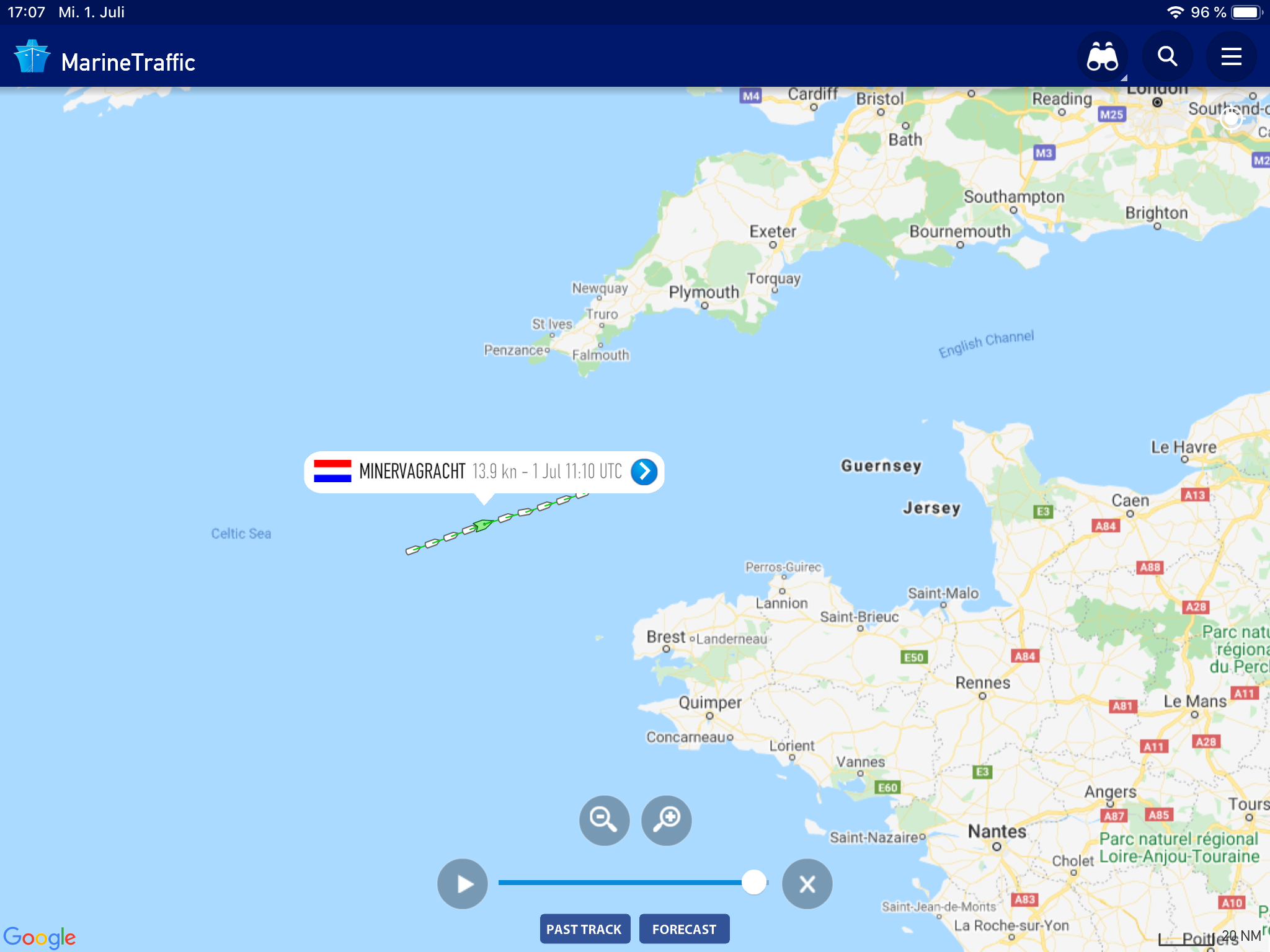Zoom in with the plus magnifier
The width and height of the screenshot is (1270, 952).
point(667,820)
